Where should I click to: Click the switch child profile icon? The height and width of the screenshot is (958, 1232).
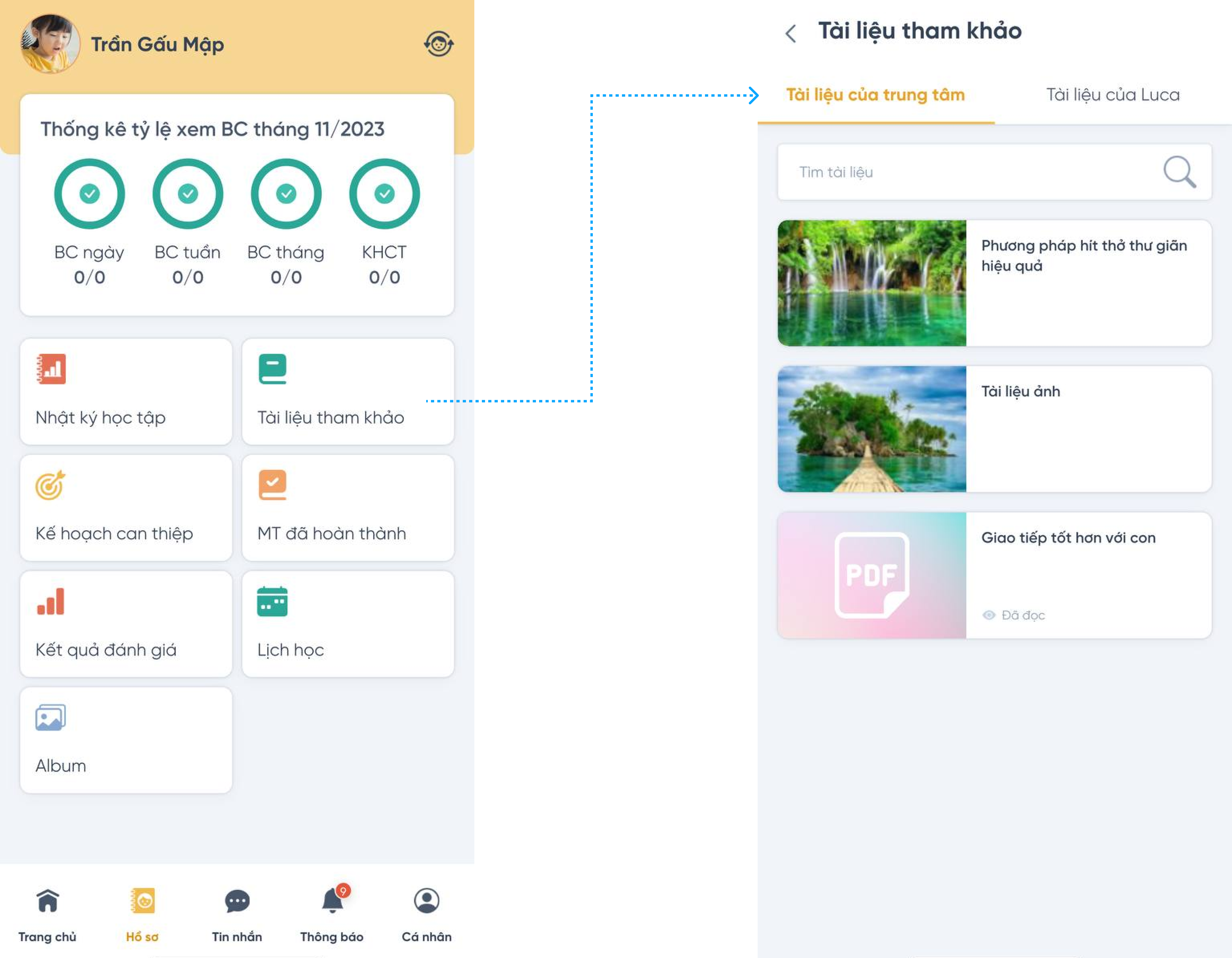(438, 44)
